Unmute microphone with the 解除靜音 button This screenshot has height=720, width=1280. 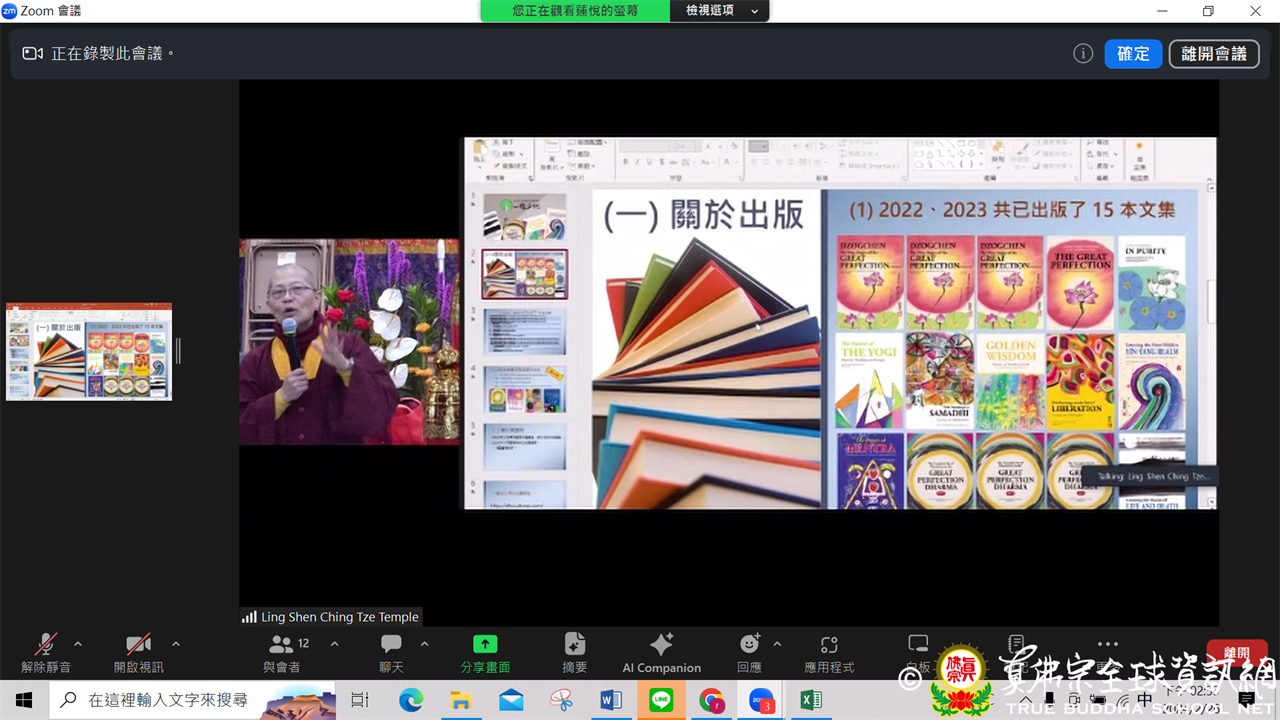pyautogui.click(x=45, y=652)
